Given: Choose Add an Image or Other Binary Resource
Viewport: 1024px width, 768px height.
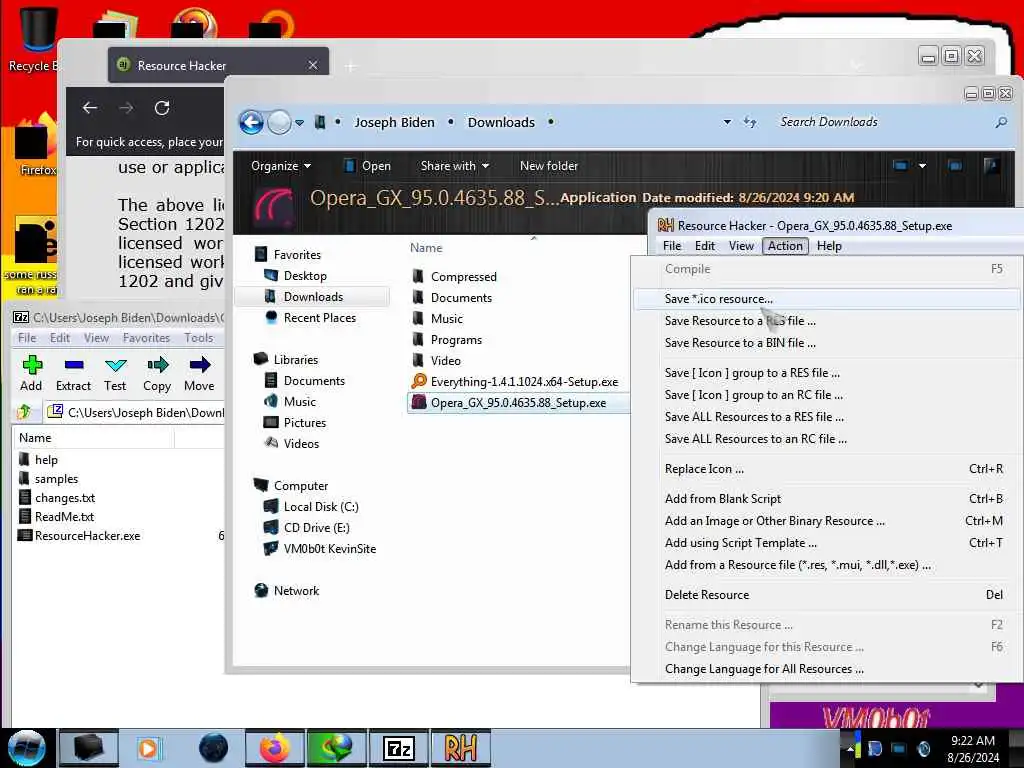Looking at the screenshot, I should pos(825,521).
